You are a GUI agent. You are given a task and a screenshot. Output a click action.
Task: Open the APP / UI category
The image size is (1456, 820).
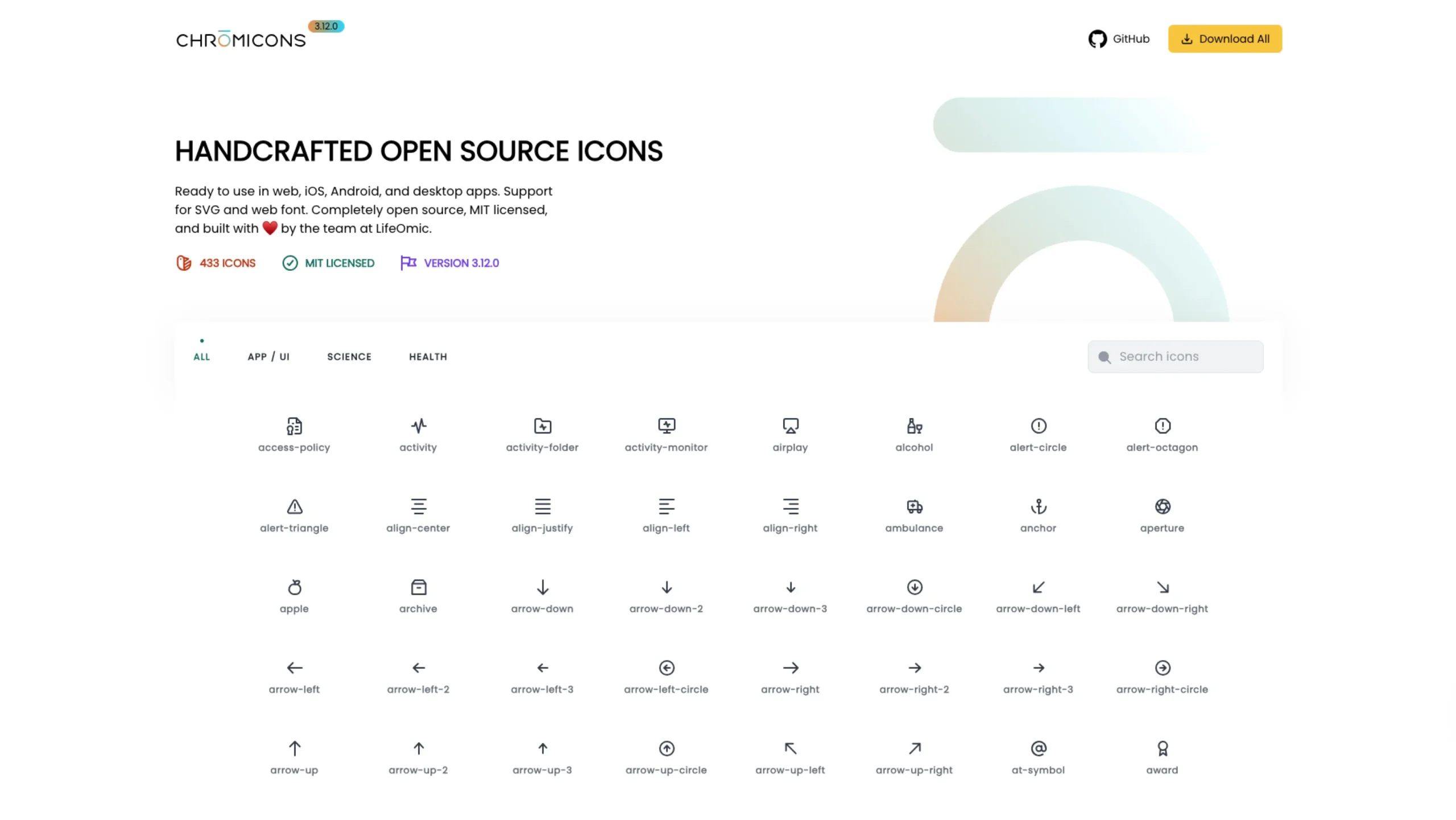pos(268,357)
